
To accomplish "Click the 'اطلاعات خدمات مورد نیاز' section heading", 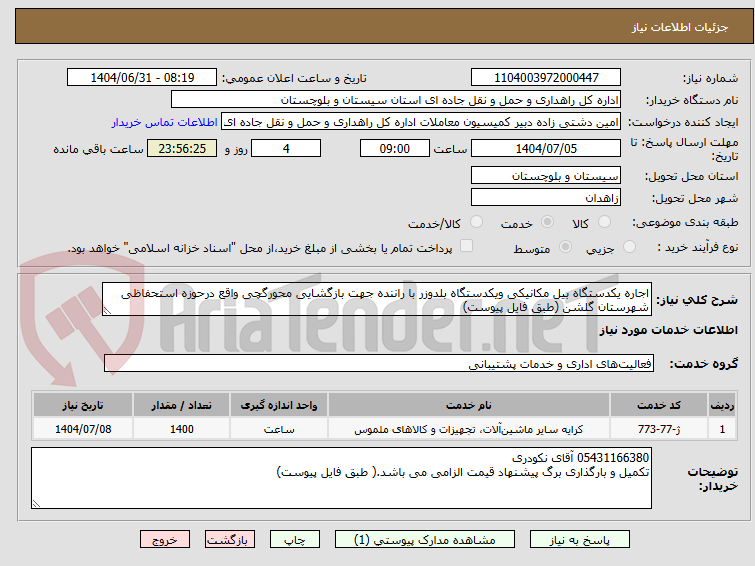I will click(x=668, y=330).
